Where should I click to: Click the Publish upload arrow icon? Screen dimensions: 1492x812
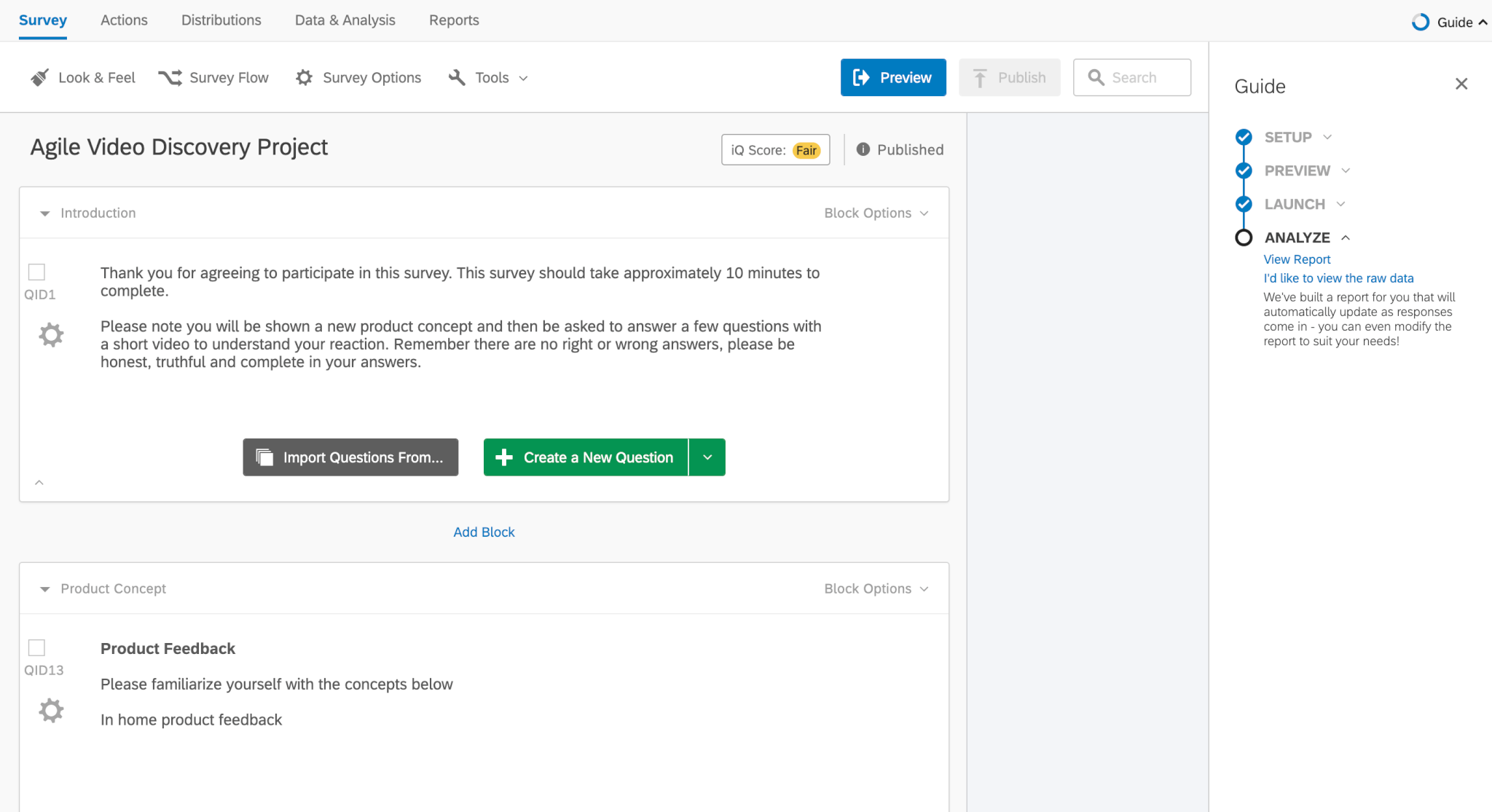tap(980, 78)
